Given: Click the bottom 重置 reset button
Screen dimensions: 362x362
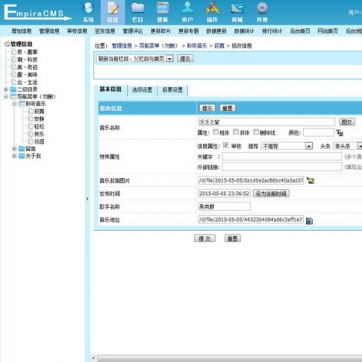Looking at the screenshot, I should (232, 238).
